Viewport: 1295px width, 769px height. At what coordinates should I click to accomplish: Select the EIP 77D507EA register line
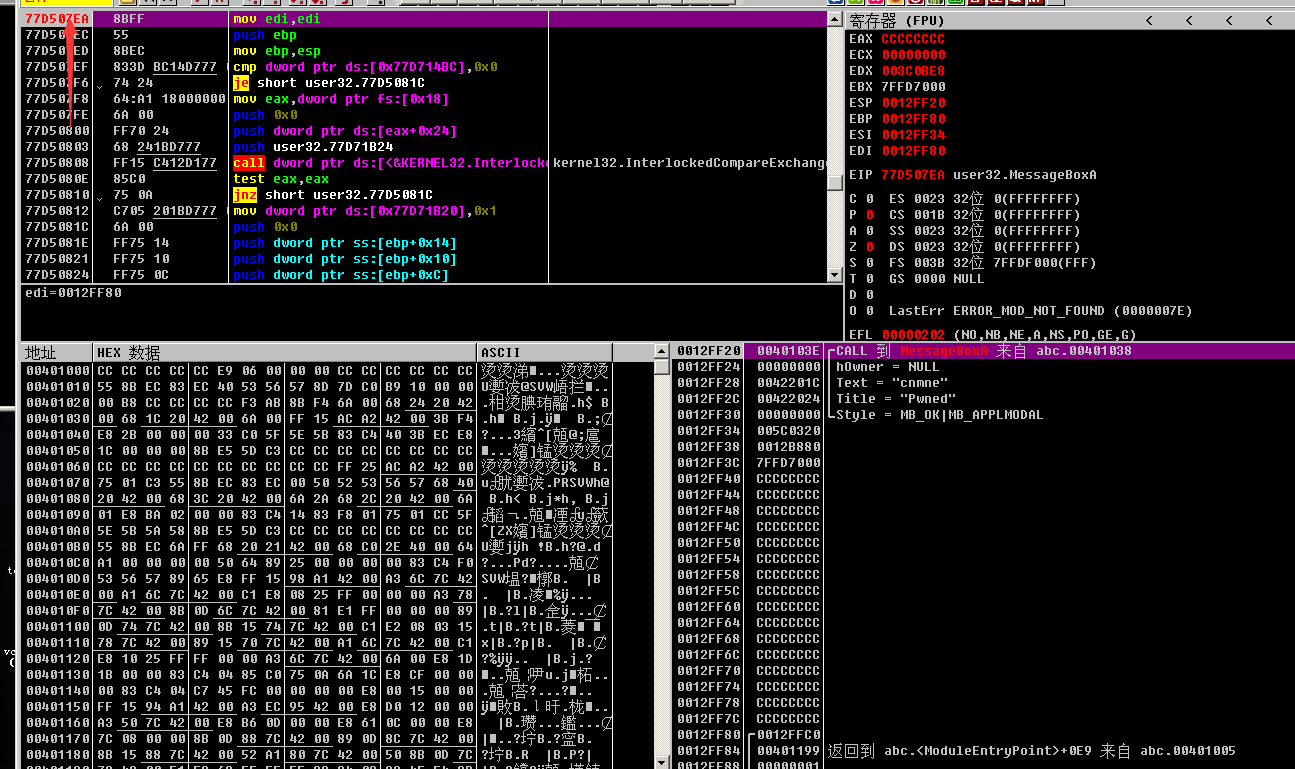click(973, 175)
